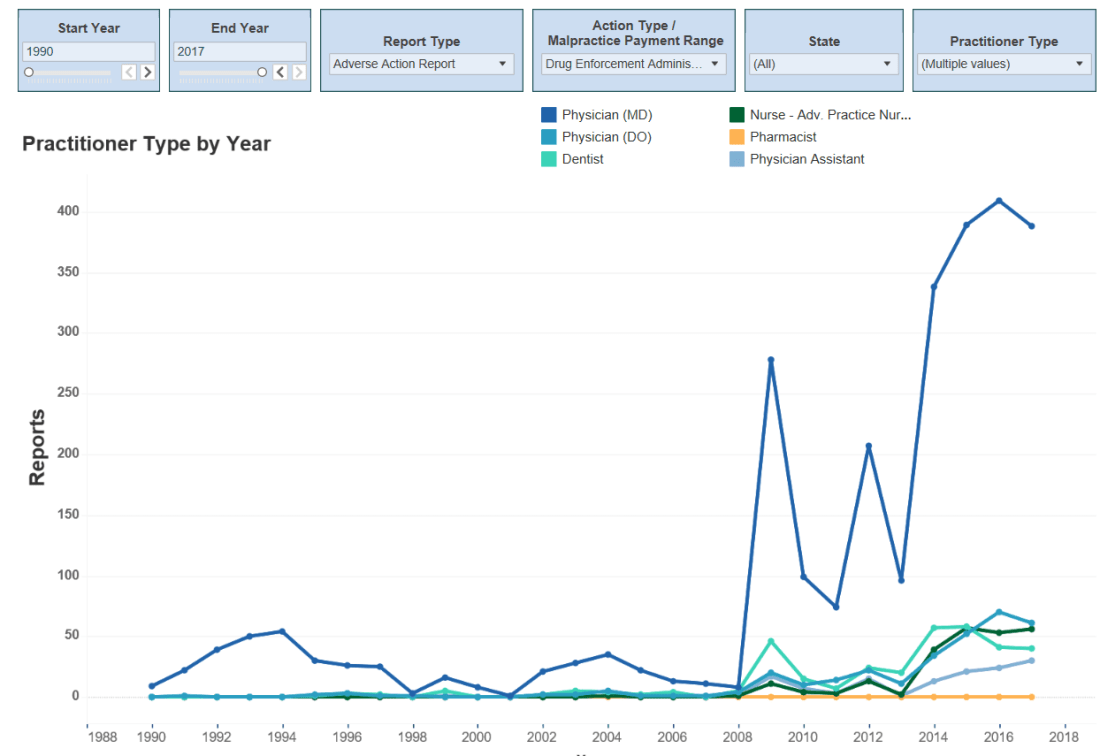Open the Report Type dropdown
The width and height of the screenshot is (1100, 756).
point(421,64)
